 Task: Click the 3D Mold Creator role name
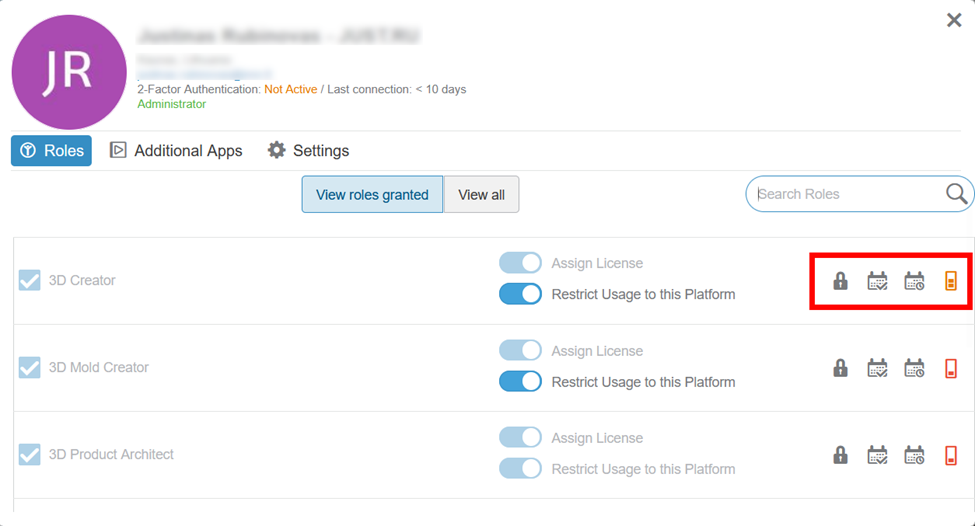point(99,367)
